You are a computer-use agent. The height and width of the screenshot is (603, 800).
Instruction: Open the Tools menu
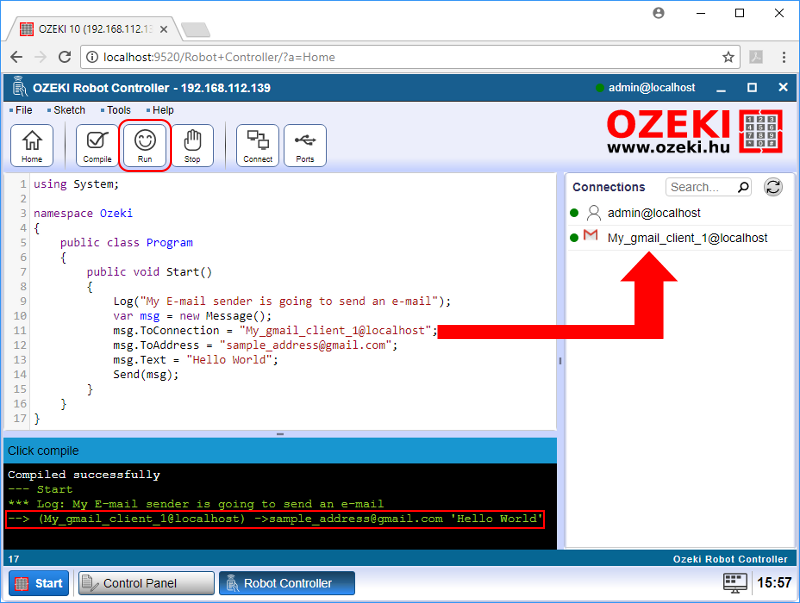(118, 110)
